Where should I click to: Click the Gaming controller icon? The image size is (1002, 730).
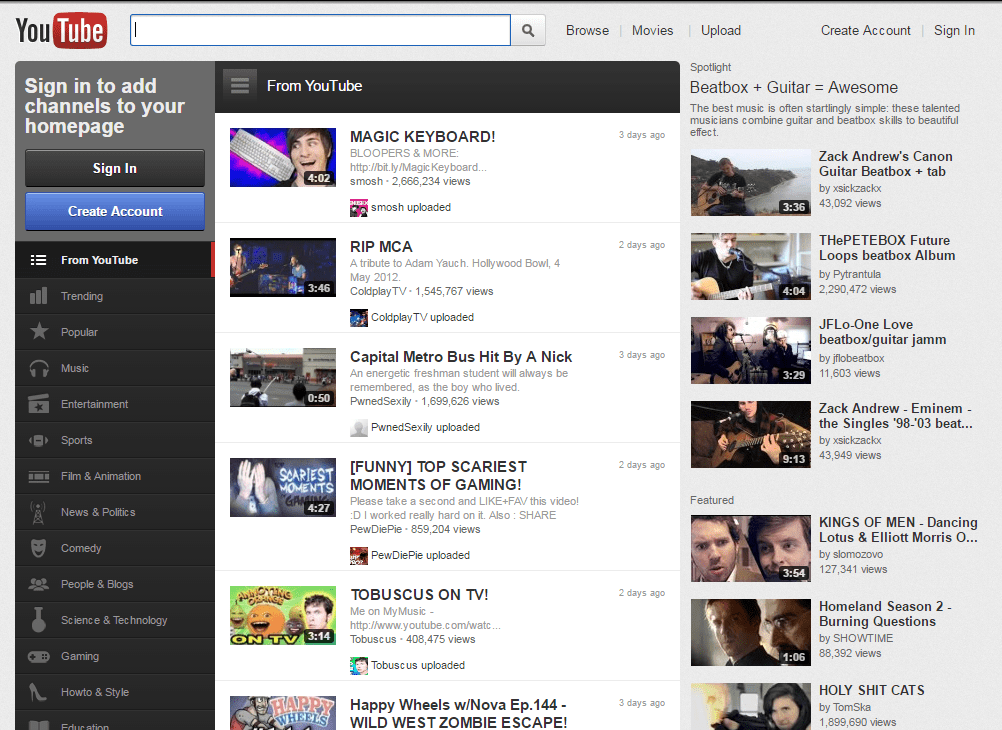click(38, 656)
